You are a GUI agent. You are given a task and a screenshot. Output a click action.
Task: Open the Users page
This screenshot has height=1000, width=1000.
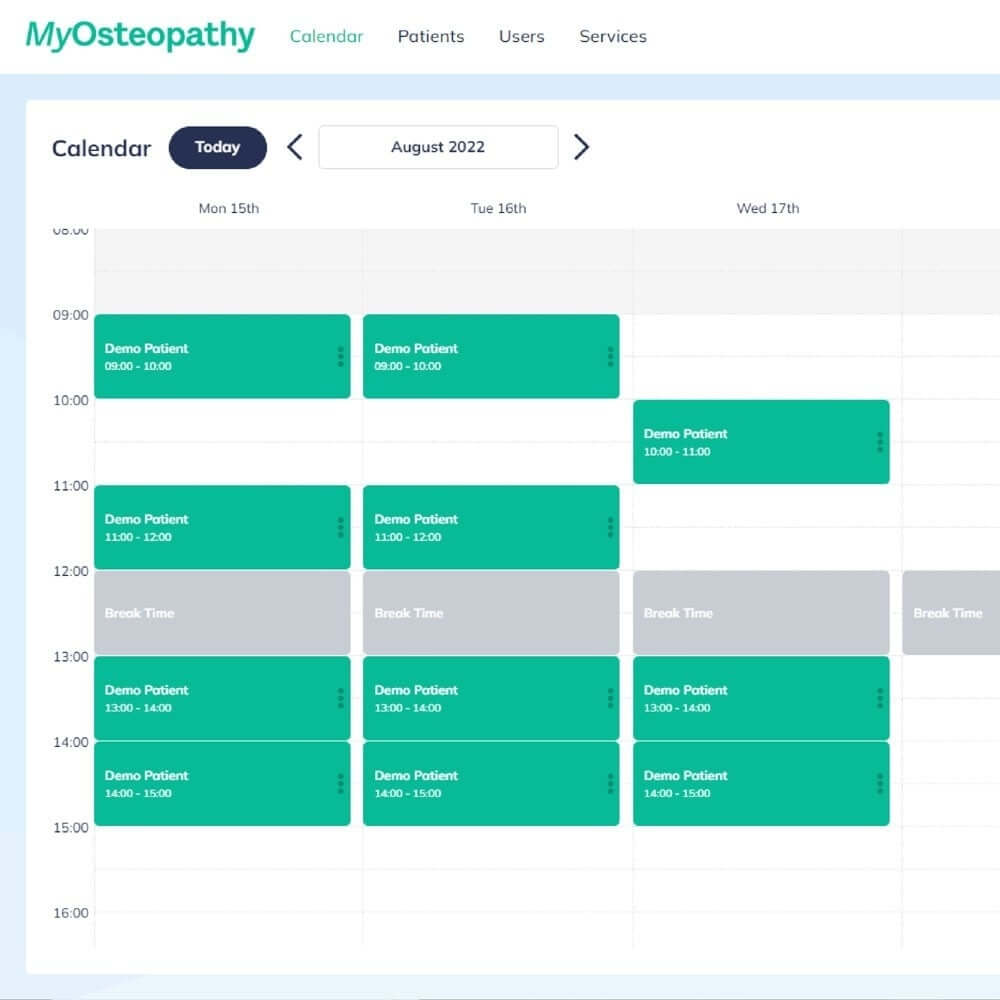[521, 36]
